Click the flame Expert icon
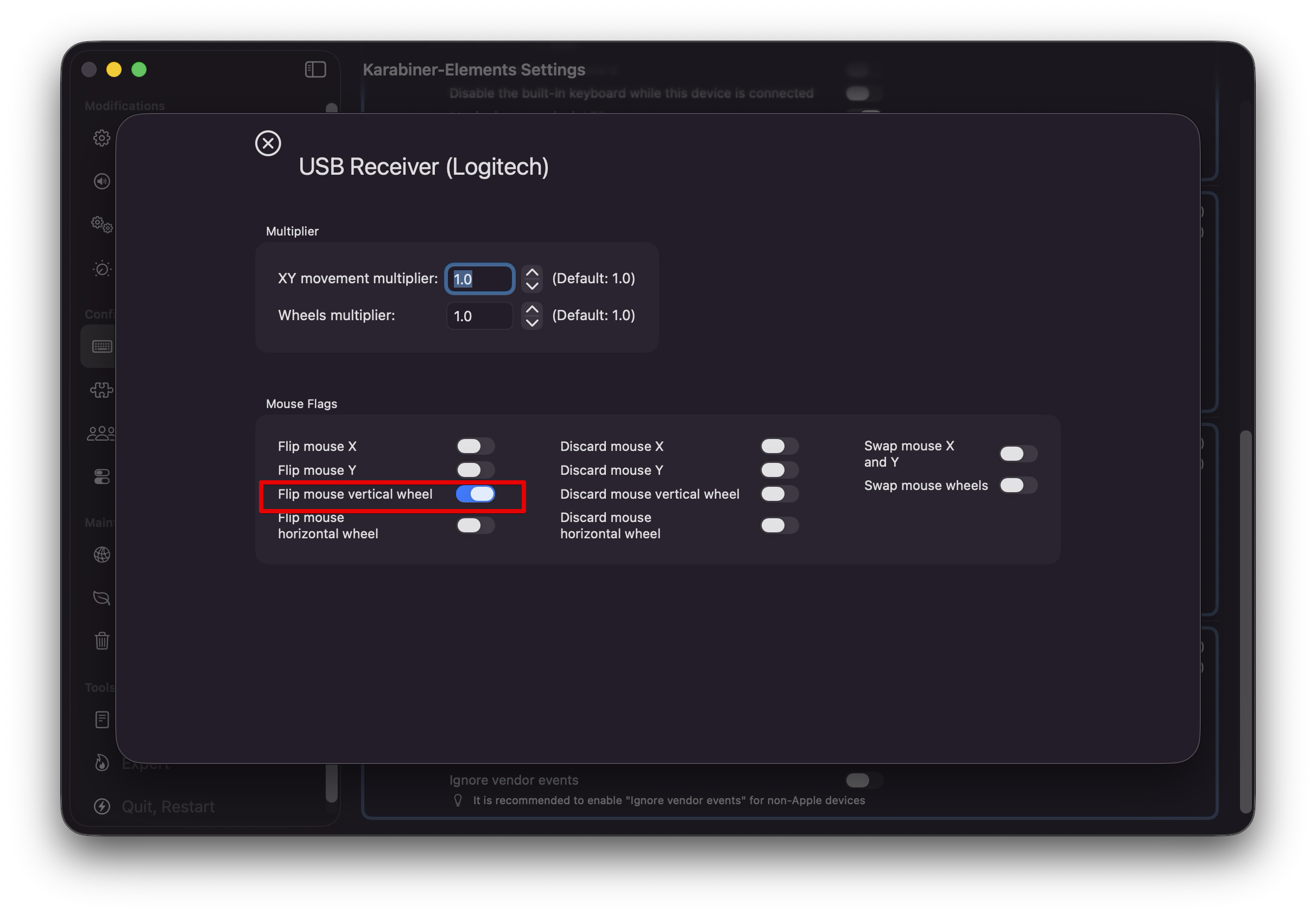The height and width of the screenshot is (916, 1316). coord(102,763)
